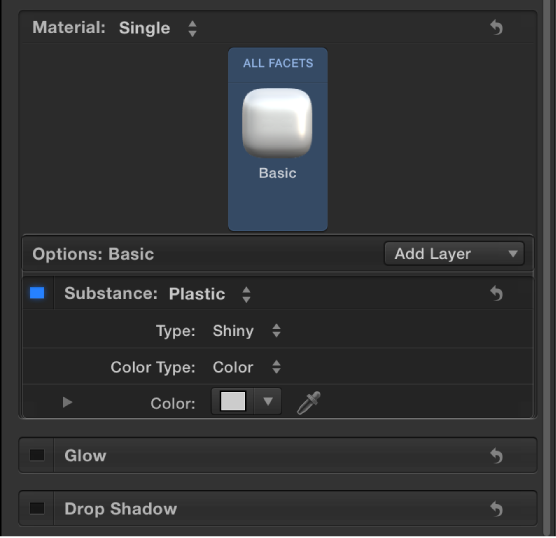Enable the Glow checkbox
The image size is (556, 538).
click(37, 455)
